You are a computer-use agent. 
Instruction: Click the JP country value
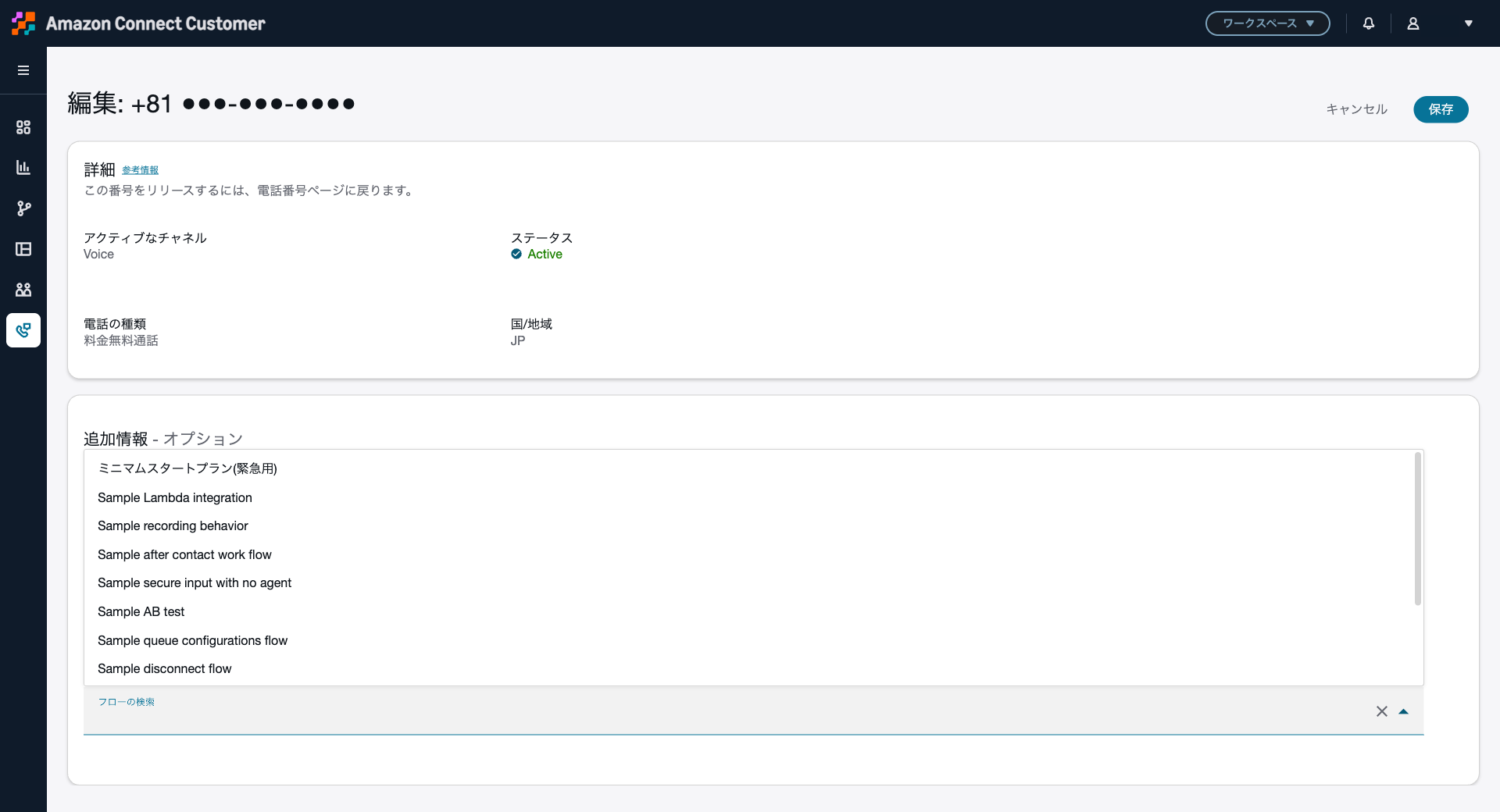518,340
